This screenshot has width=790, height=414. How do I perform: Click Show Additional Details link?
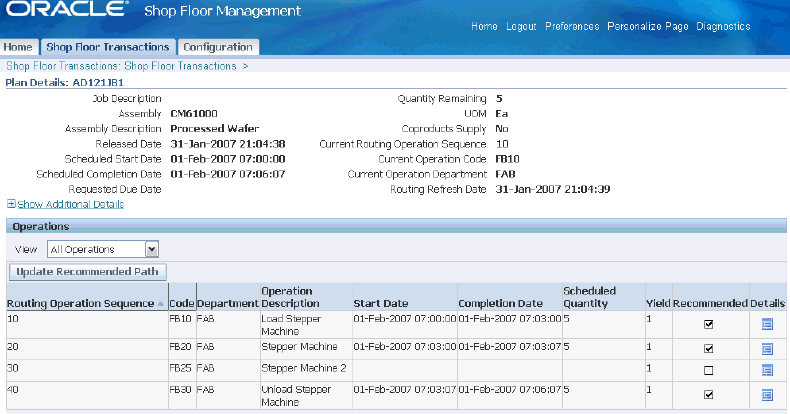point(71,204)
